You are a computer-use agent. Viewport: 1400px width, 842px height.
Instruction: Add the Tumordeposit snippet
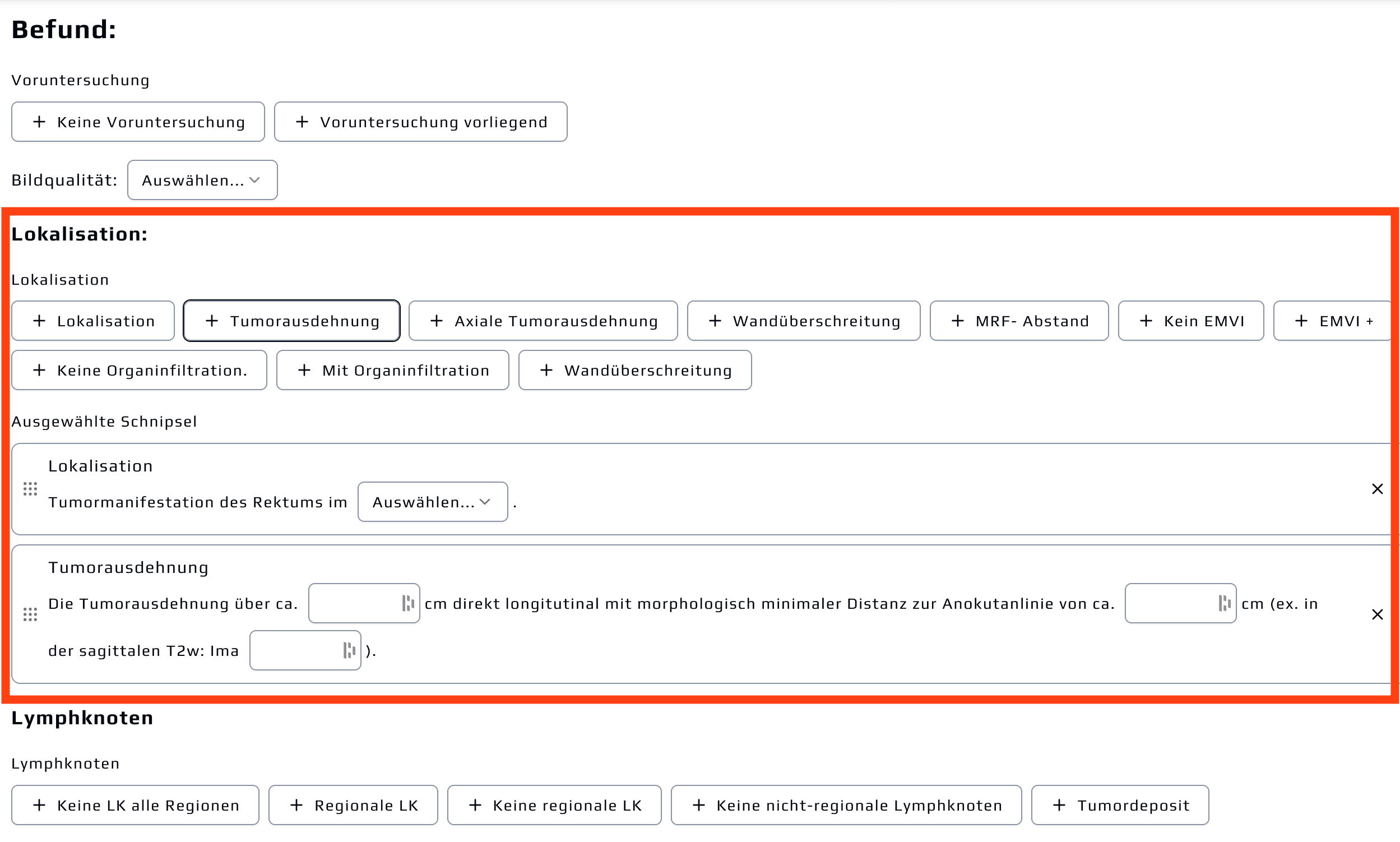1120,805
